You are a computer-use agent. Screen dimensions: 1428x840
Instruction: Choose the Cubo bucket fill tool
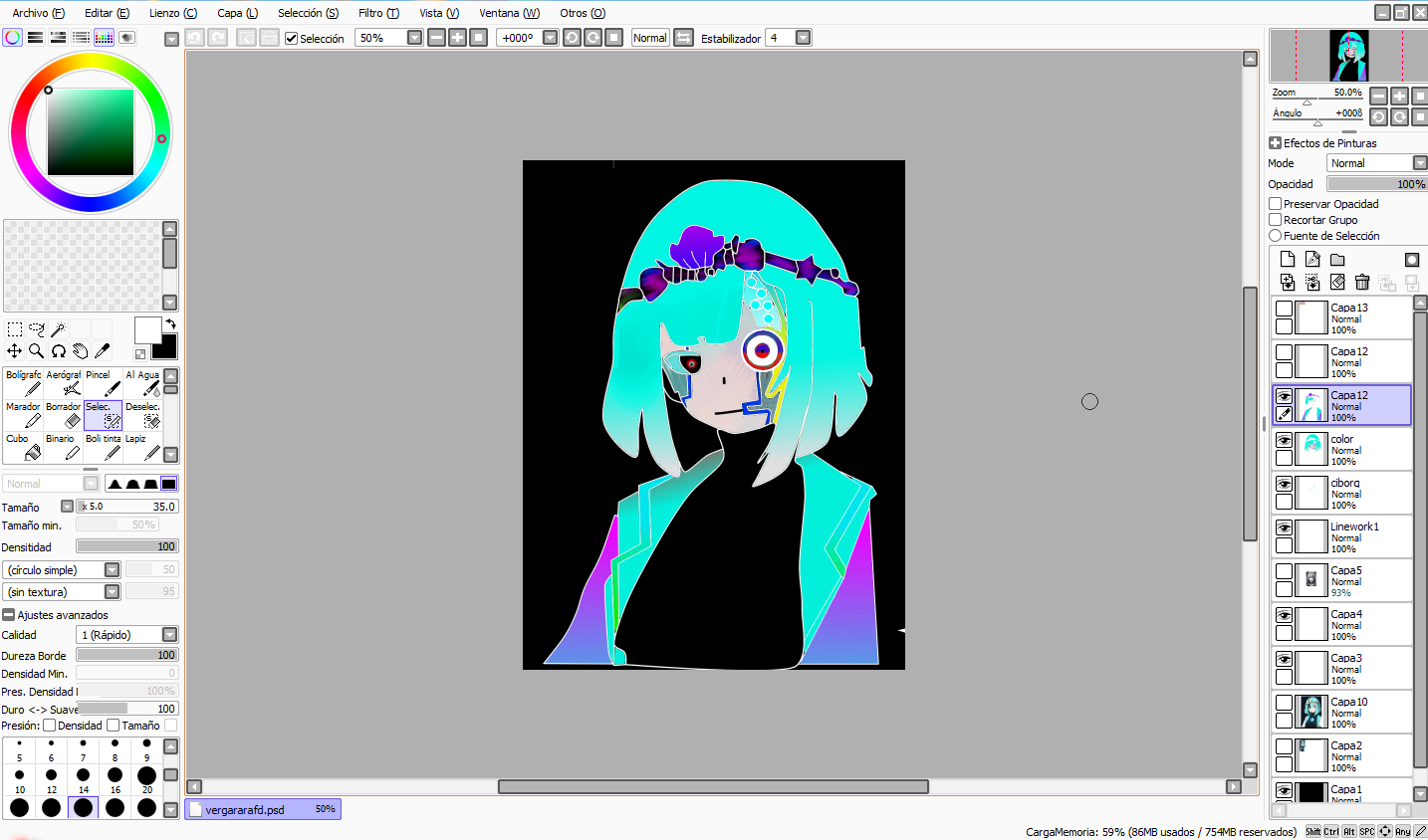pos(23,447)
